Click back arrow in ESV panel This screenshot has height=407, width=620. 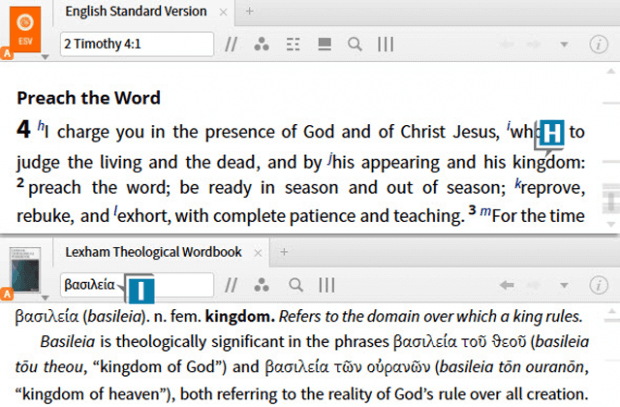[x=507, y=44]
